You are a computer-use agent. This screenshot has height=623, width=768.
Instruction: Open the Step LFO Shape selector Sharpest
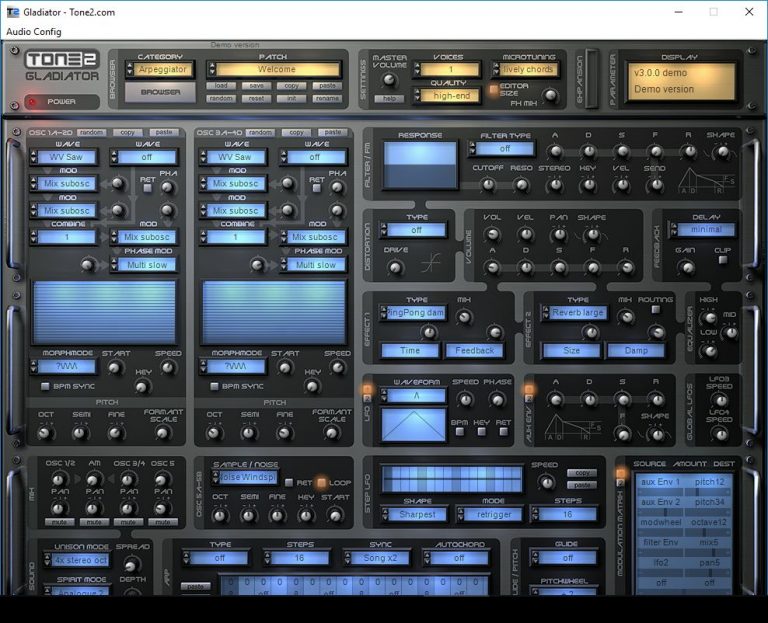pyautogui.click(x=414, y=515)
